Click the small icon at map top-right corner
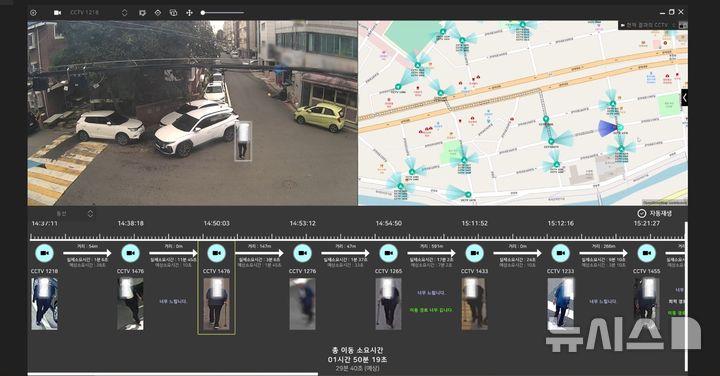Screen dimensions: 720x376 (x=683, y=25)
